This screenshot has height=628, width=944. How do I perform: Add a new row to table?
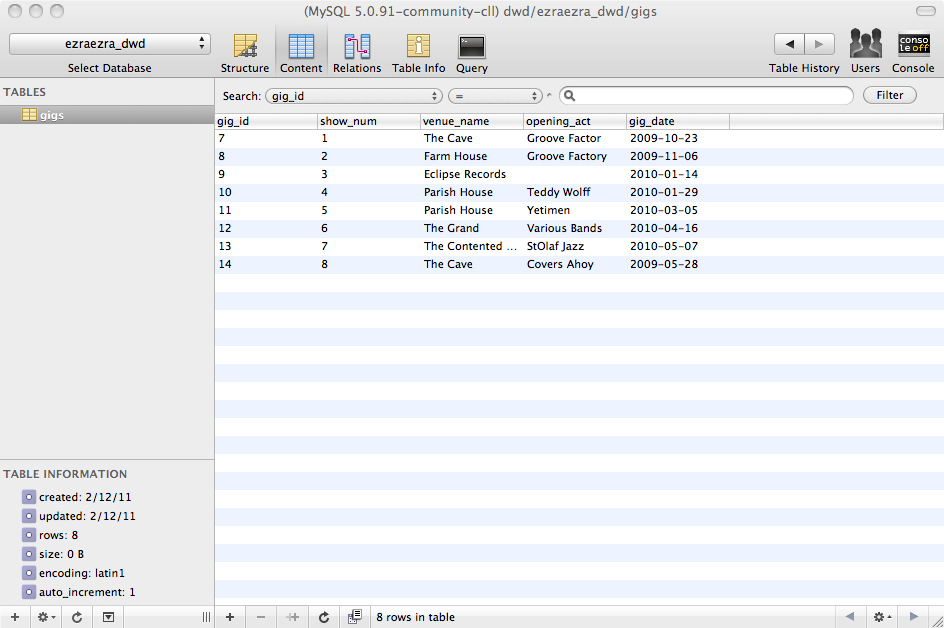click(x=230, y=617)
